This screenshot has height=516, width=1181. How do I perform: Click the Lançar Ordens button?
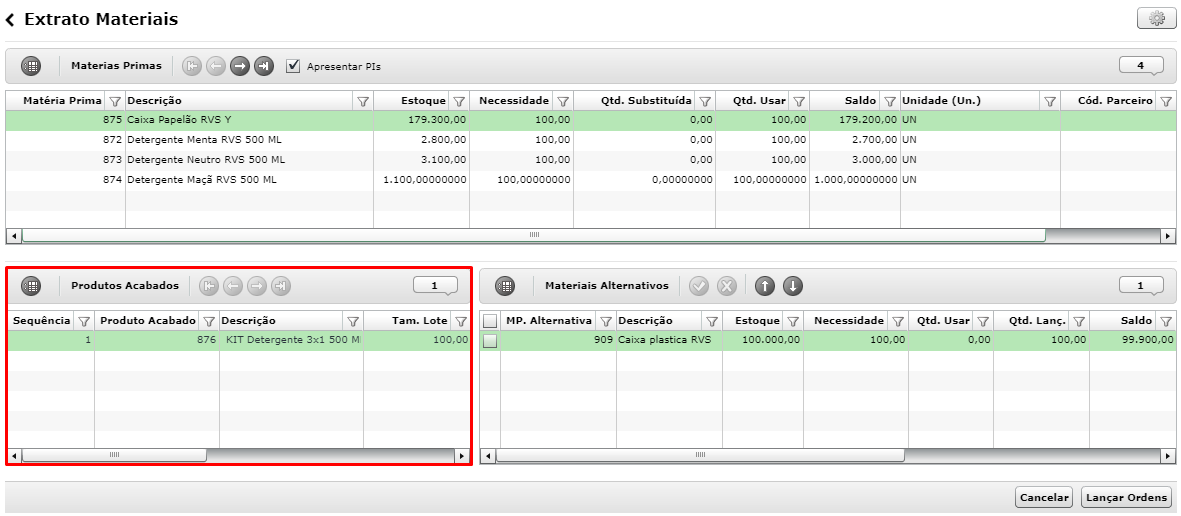[1127, 497]
